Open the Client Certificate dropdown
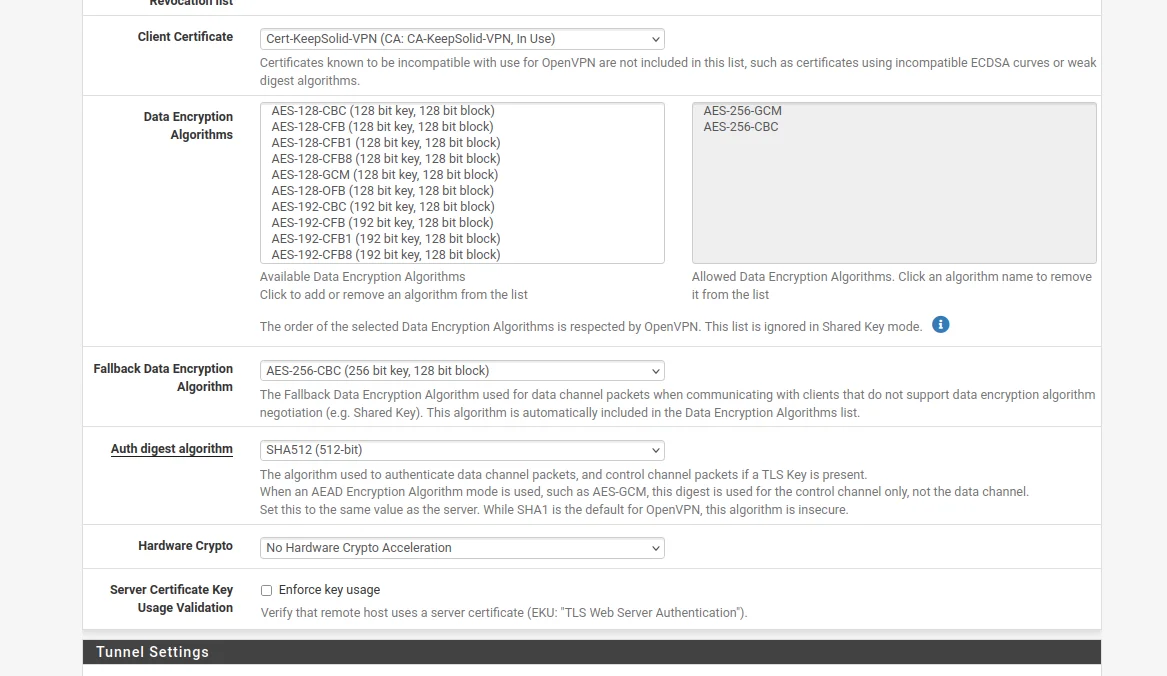Image resolution: width=1167 pixels, height=676 pixels. click(x=462, y=39)
